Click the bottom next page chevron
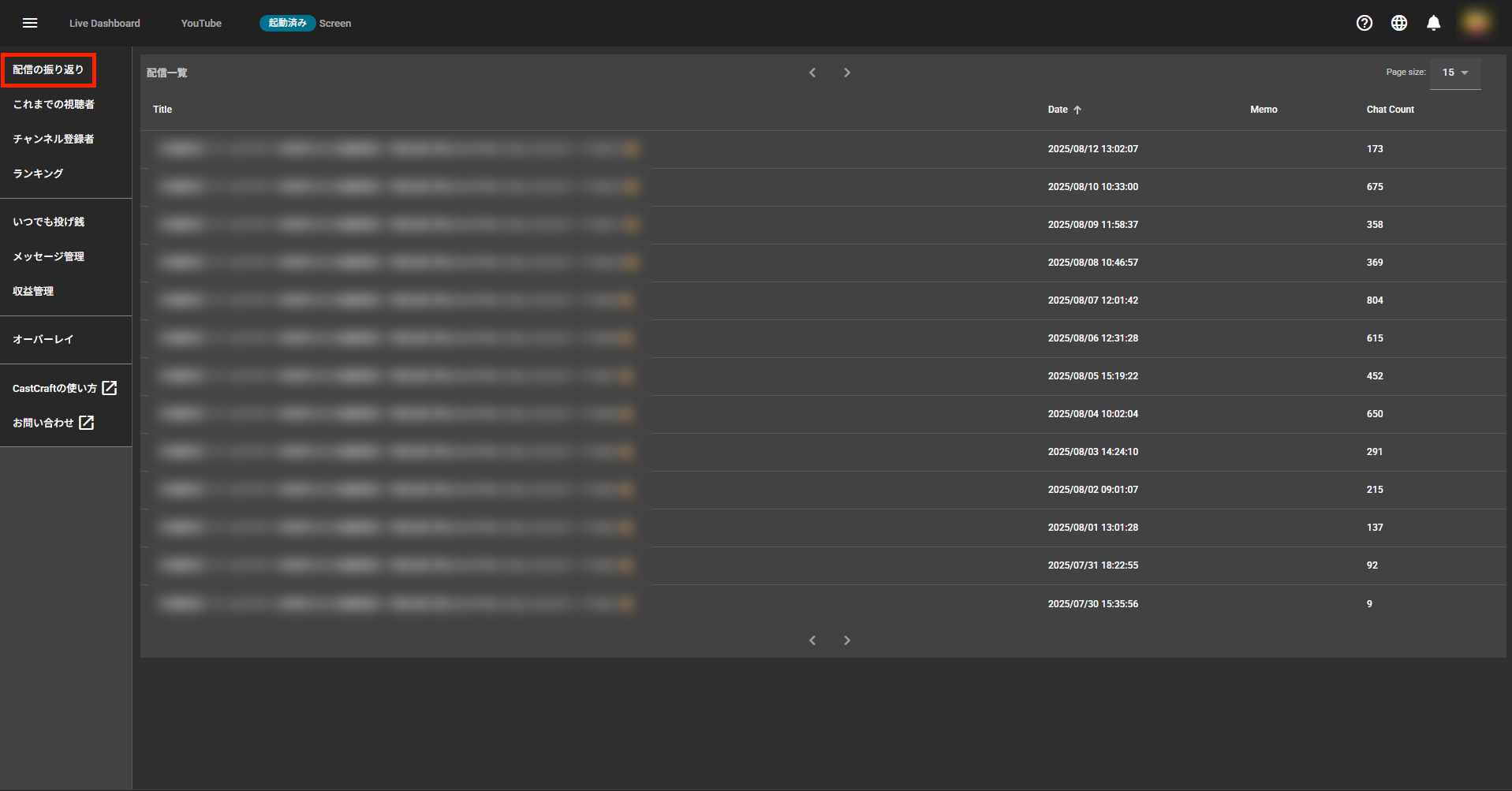 tap(847, 640)
